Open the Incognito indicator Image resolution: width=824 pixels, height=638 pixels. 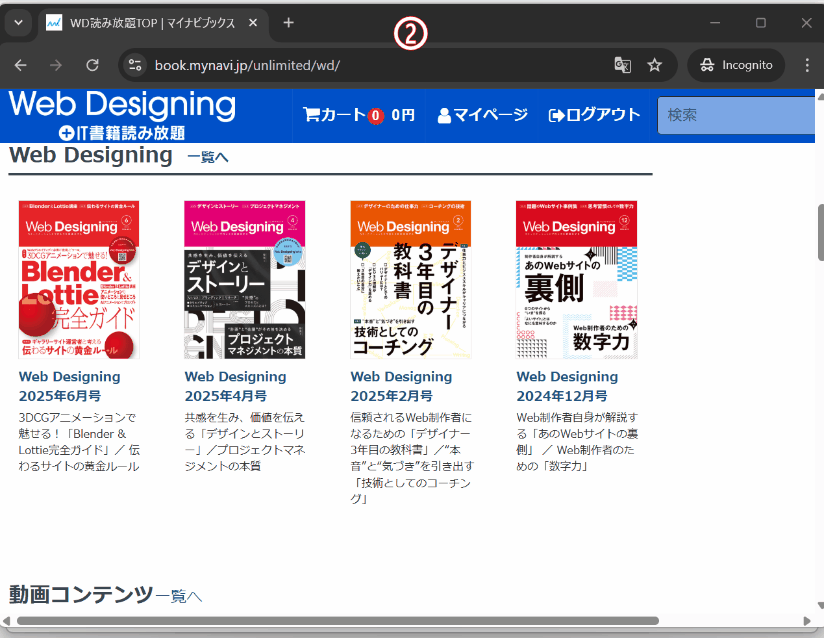coord(736,65)
